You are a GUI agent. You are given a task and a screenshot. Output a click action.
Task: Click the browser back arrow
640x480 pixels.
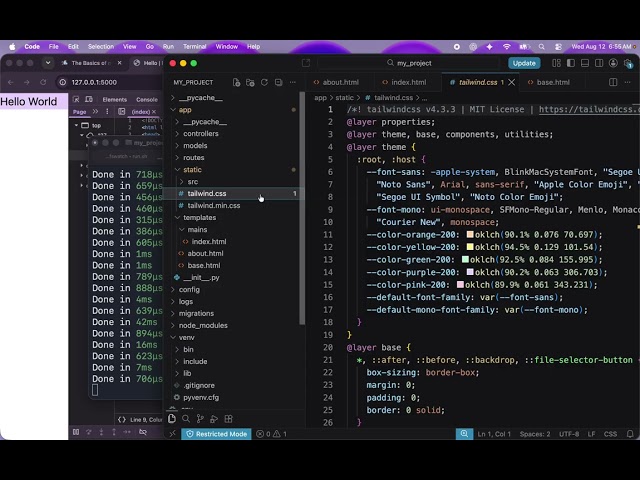coord(11,82)
